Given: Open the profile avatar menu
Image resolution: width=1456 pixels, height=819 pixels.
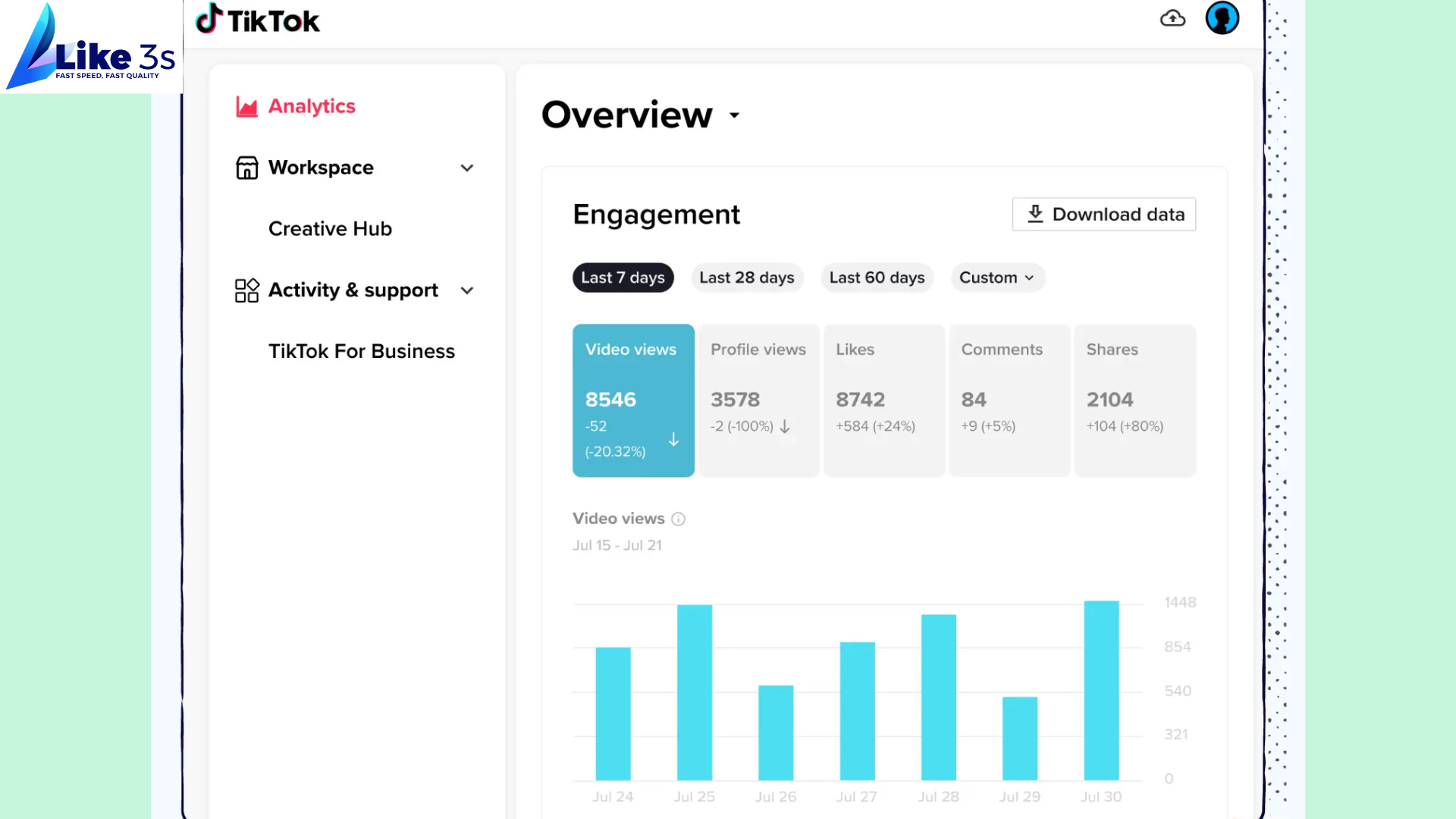Looking at the screenshot, I should pyautogui.click(x=1222, y=18).
